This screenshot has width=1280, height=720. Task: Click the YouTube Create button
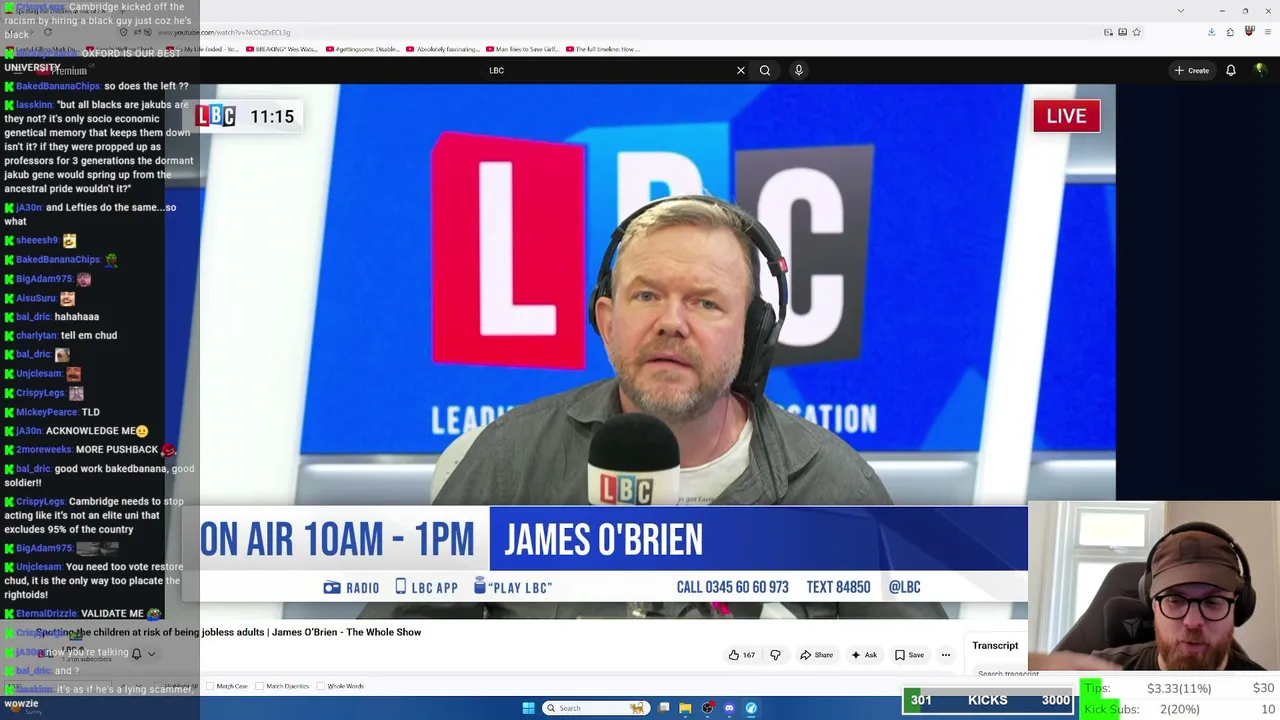point(1192,70)
